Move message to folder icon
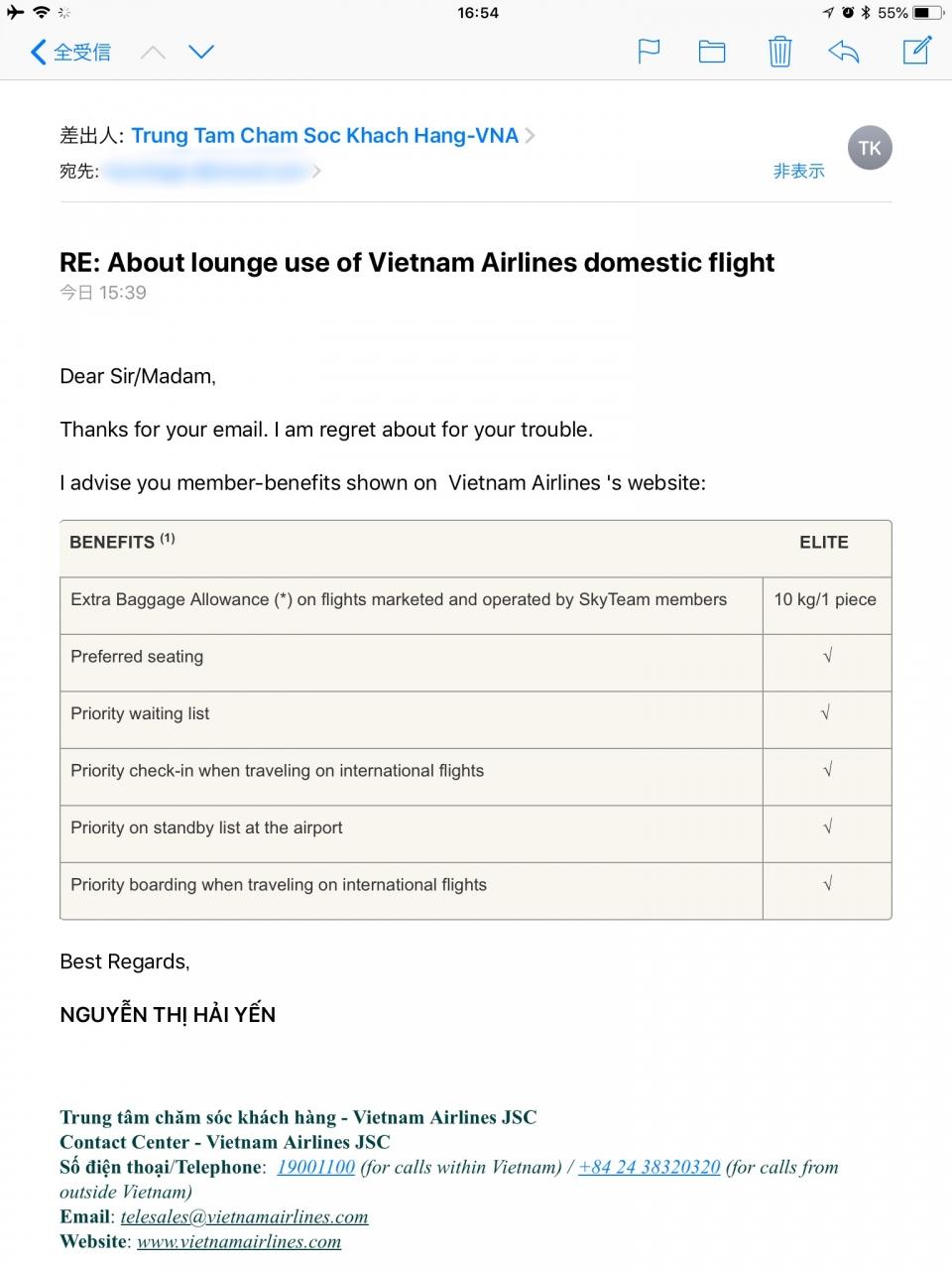 (712, 52)
